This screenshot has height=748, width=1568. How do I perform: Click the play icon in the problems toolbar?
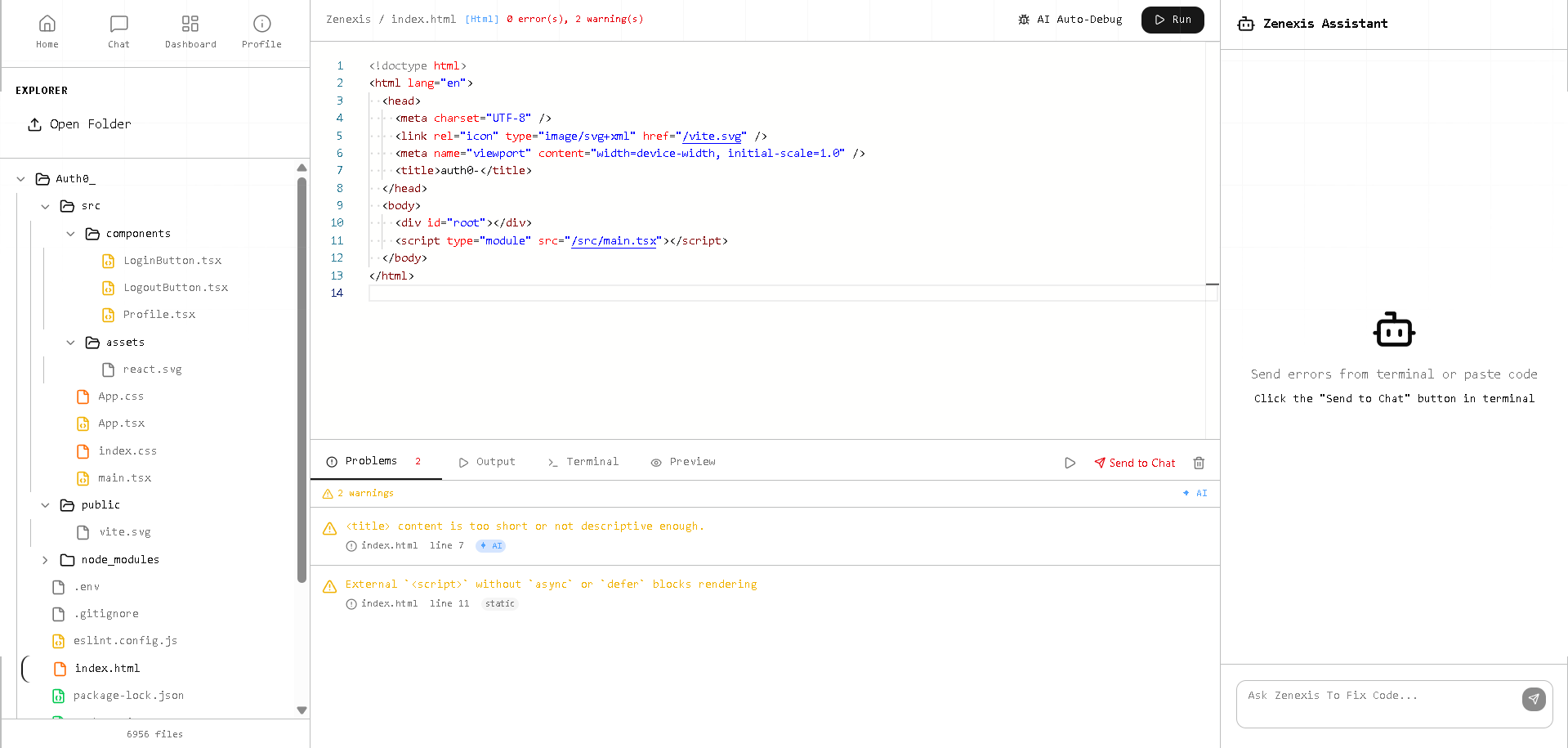(1070, 463)
